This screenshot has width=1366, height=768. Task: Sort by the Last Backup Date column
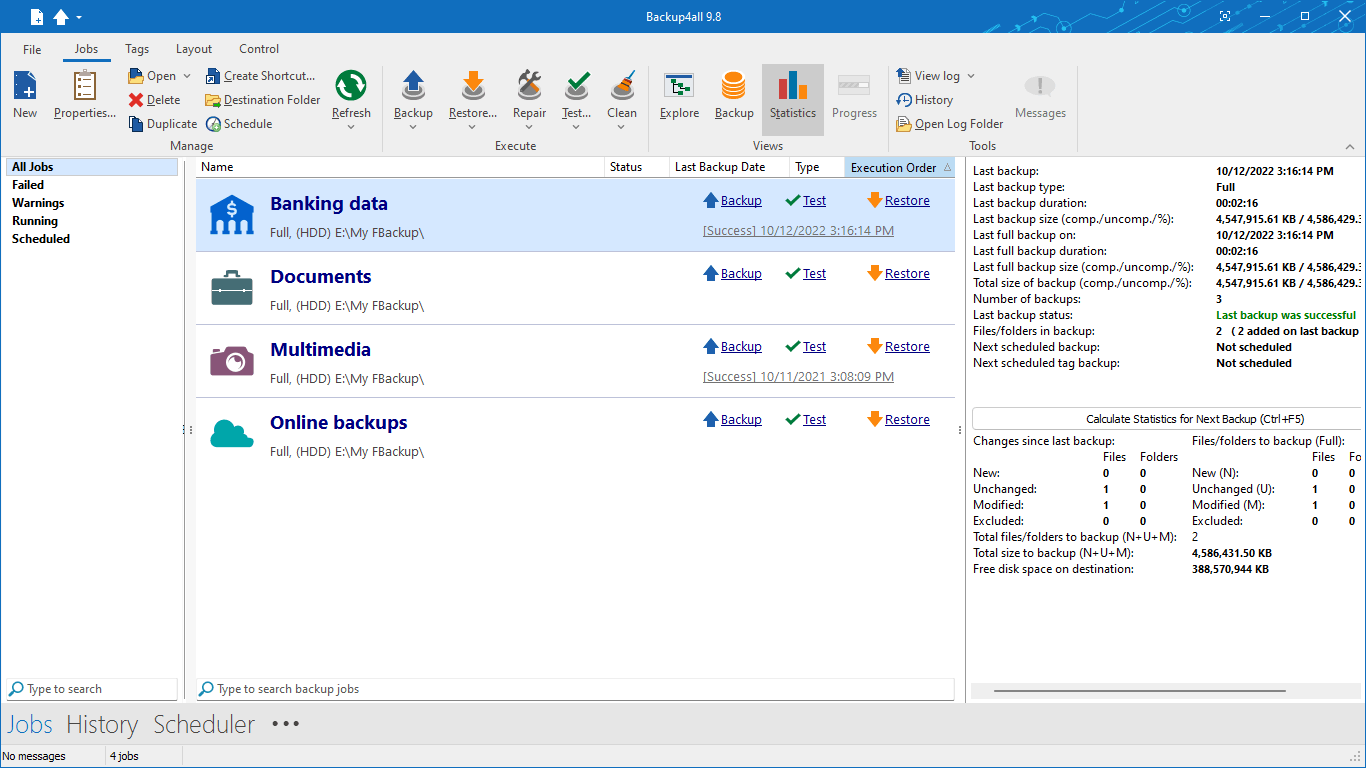pos(728,167)
